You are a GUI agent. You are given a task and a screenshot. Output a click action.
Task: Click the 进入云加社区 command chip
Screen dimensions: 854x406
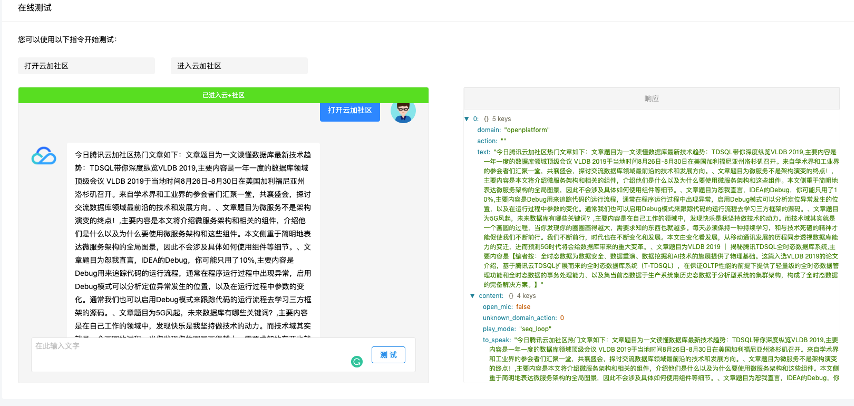(239, 66)
